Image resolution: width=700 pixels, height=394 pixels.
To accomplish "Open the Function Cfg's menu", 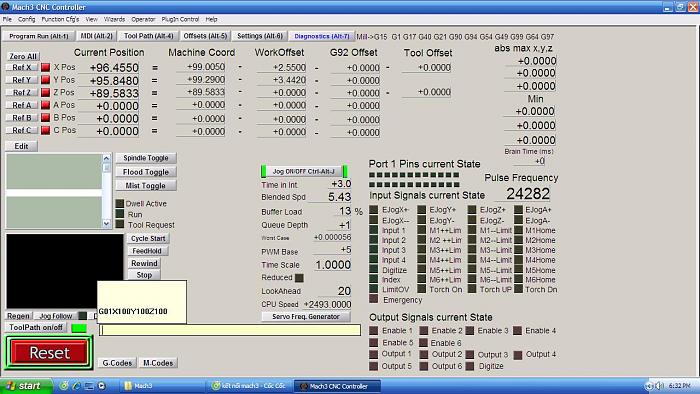I will (60, 19).
